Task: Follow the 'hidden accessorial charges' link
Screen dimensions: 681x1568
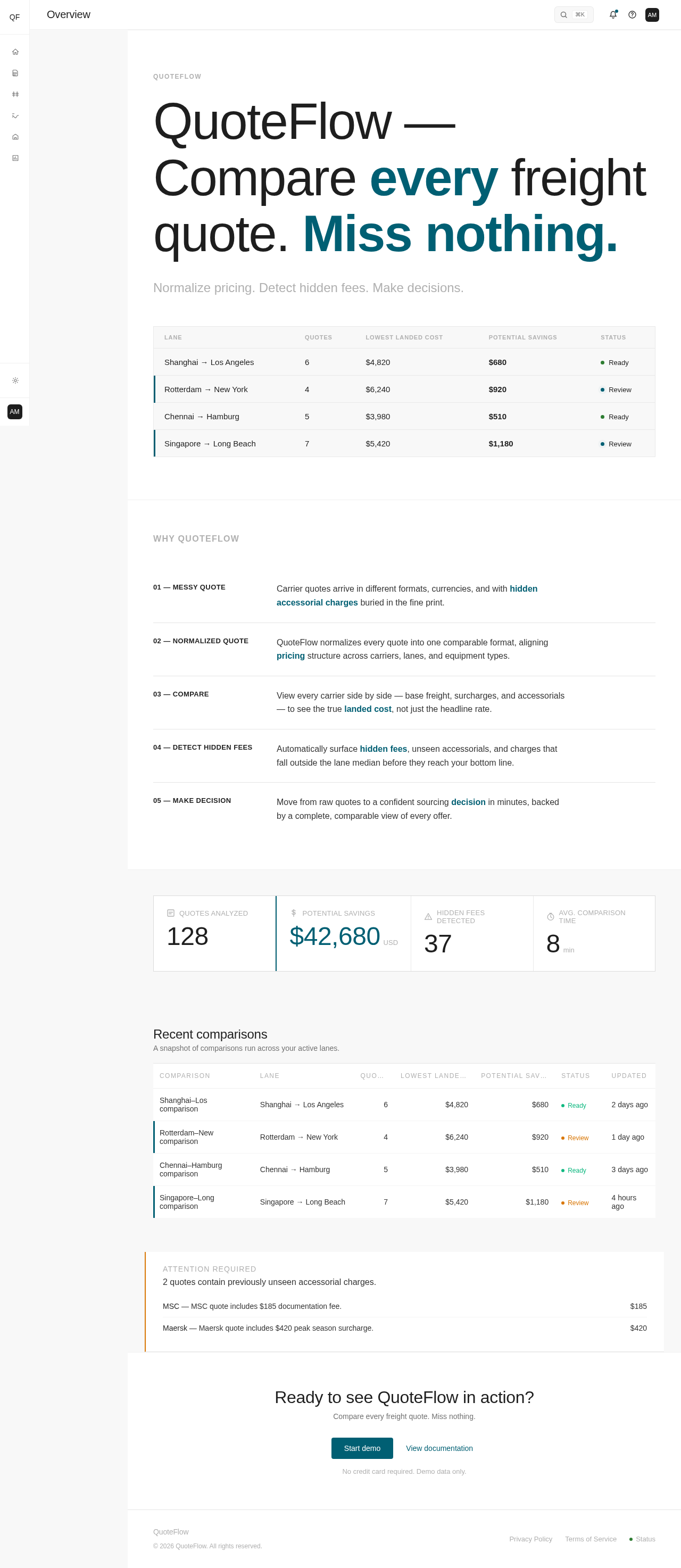Action: pos(406,596)
